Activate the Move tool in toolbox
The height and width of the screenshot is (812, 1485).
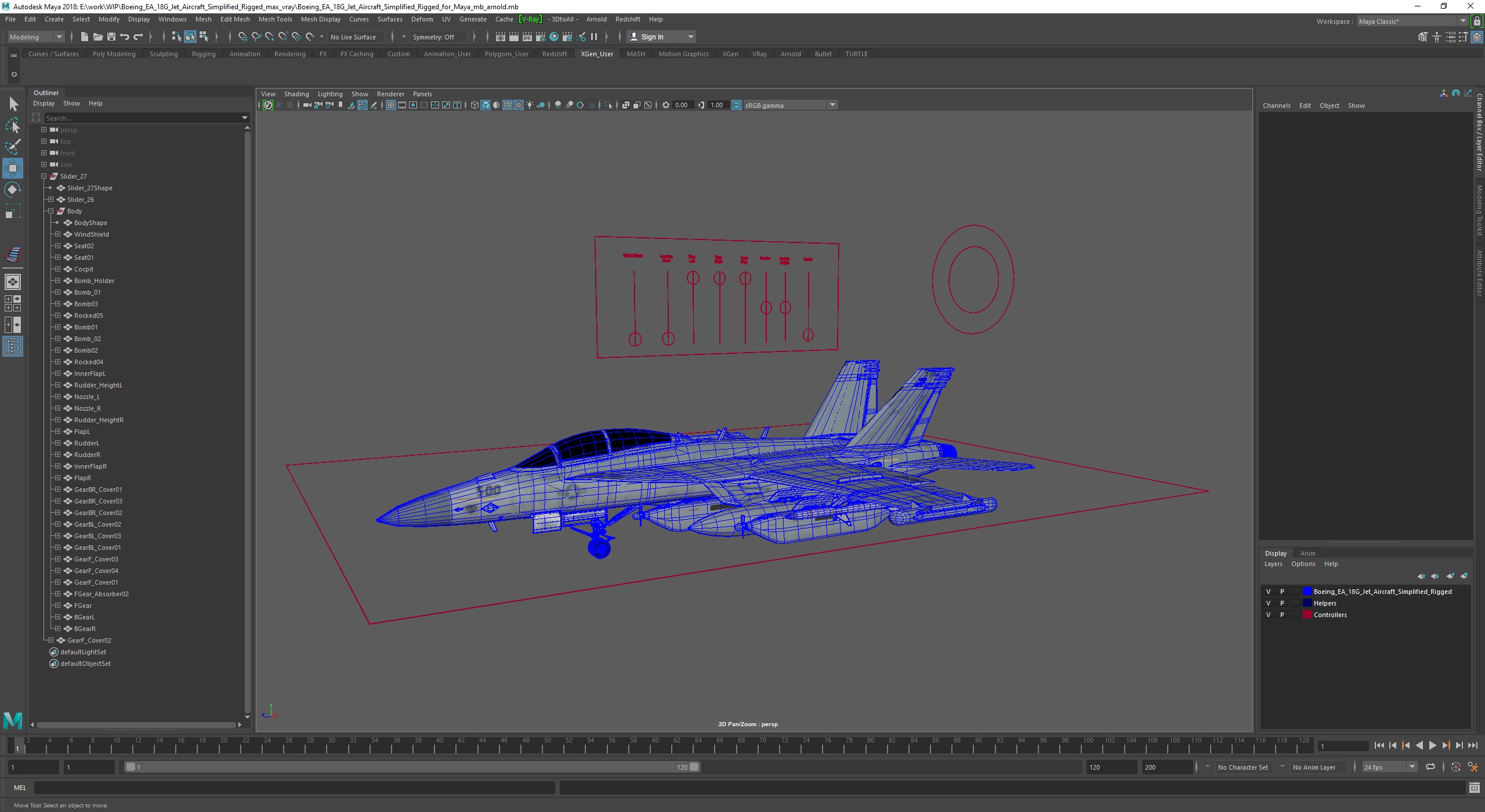(13, 168)
